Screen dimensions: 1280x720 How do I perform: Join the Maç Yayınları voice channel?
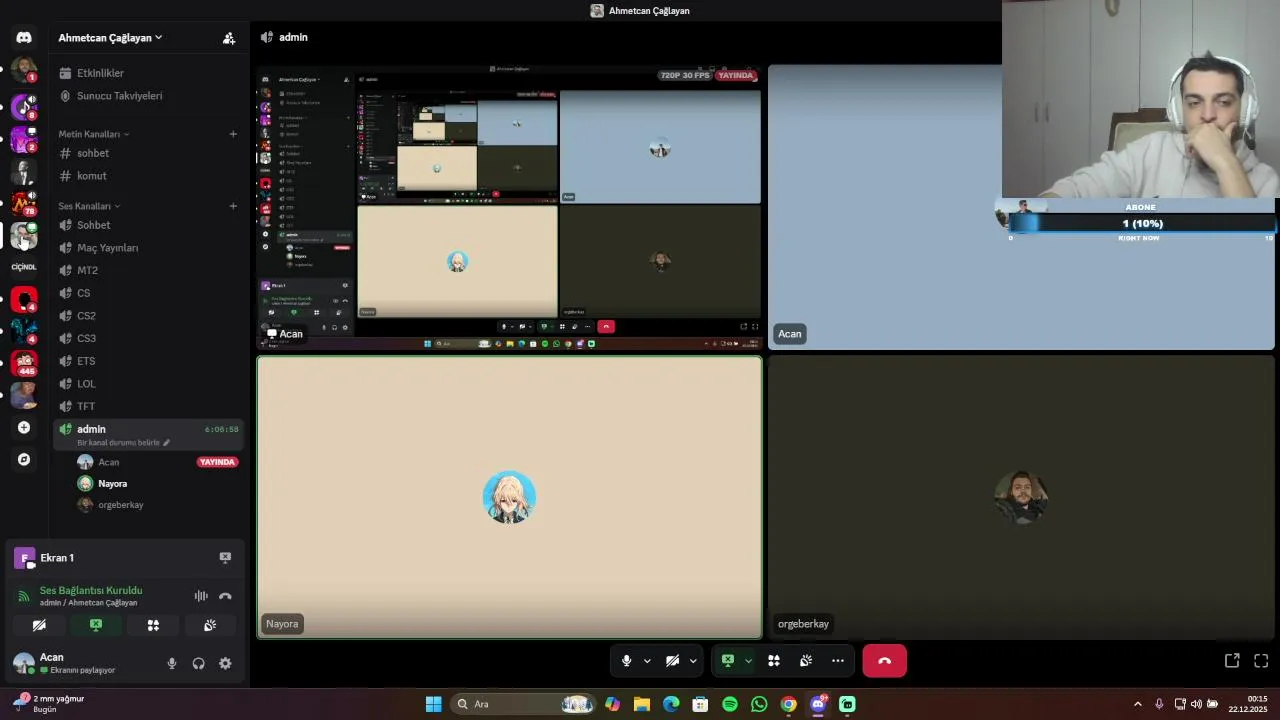tap(148, 248)
